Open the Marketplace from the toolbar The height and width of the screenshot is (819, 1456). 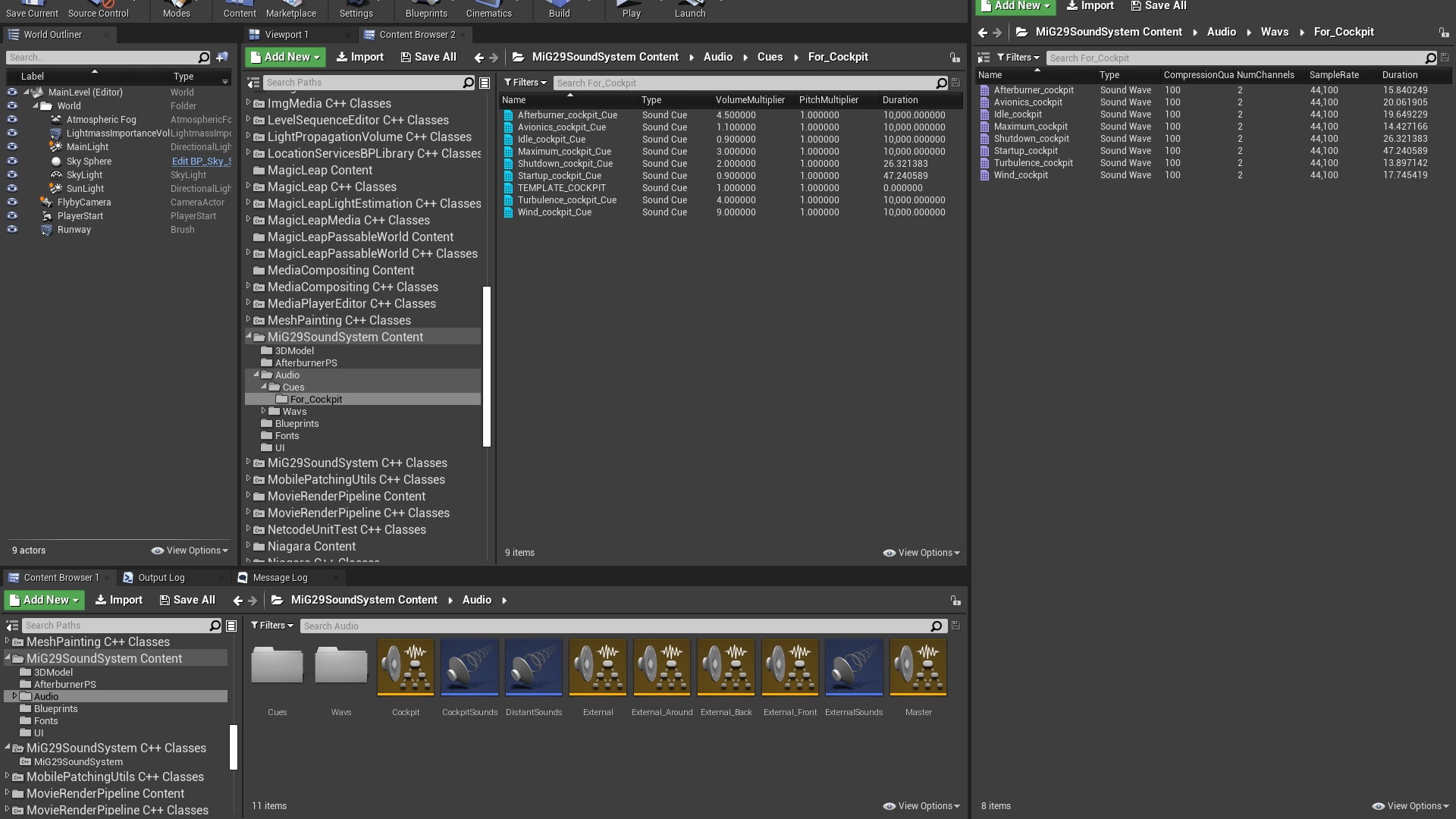pyautogui.click(x=290, y=8)
